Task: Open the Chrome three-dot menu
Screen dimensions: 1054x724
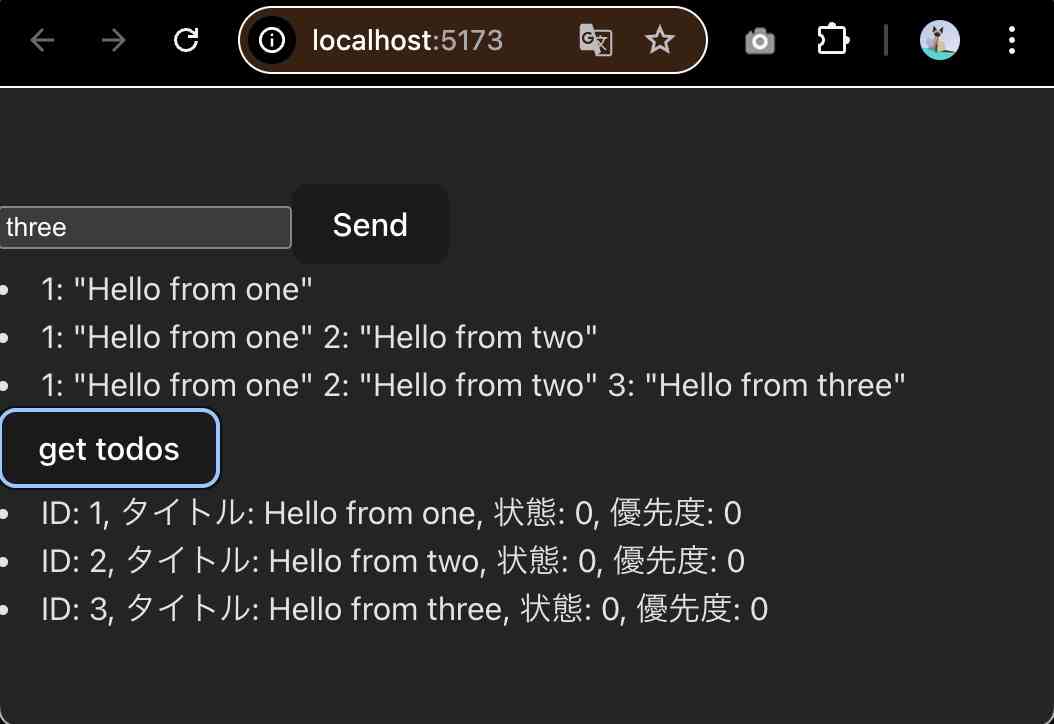Action: (x=1012, y=40)
